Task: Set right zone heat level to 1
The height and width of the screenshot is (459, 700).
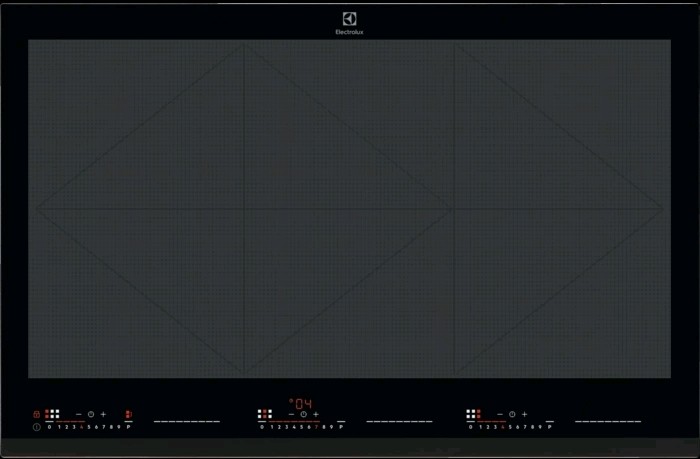Action: (480, 427)
